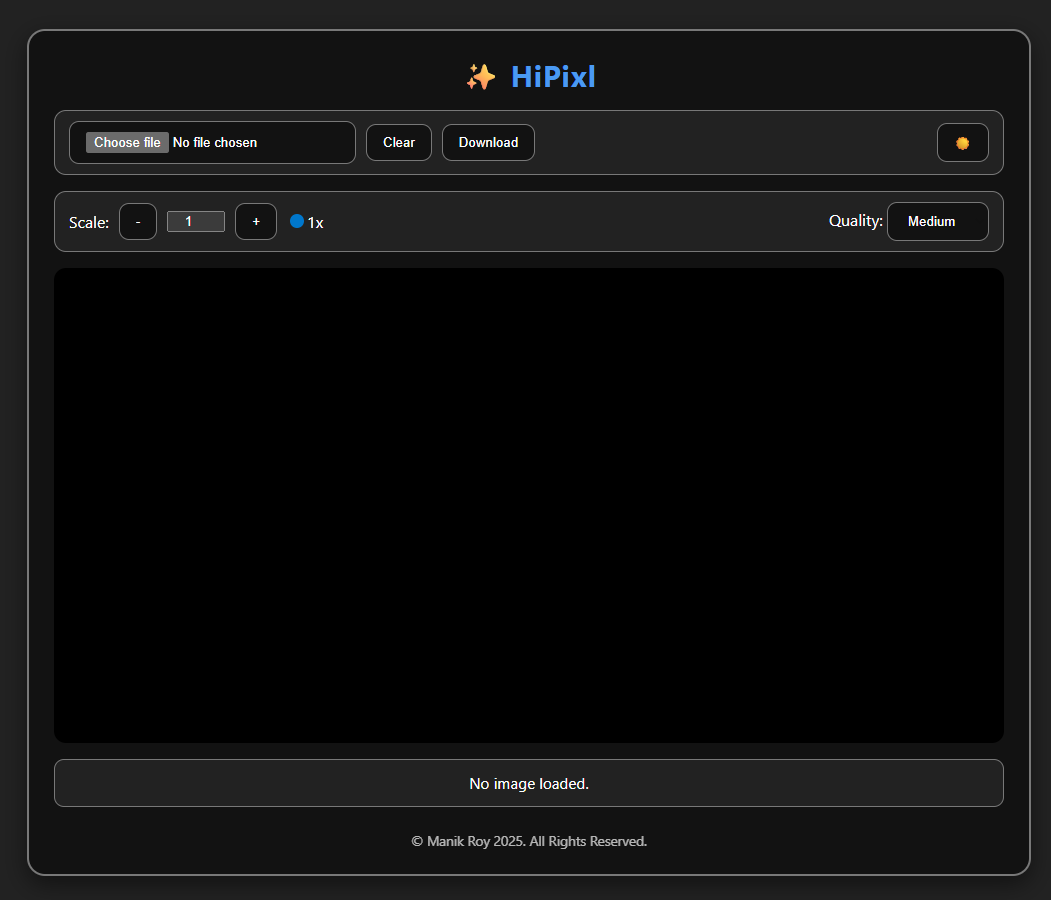
Task: Click the Manik Roy copyright footer text
Action: tap(529, 841)
